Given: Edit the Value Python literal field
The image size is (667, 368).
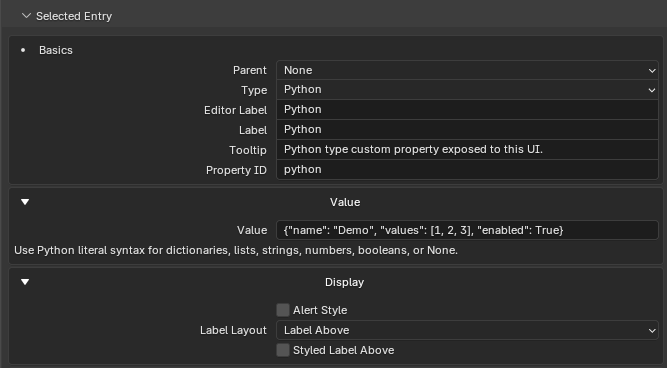Looking at the screenshot, I should (x=467, y=230).
